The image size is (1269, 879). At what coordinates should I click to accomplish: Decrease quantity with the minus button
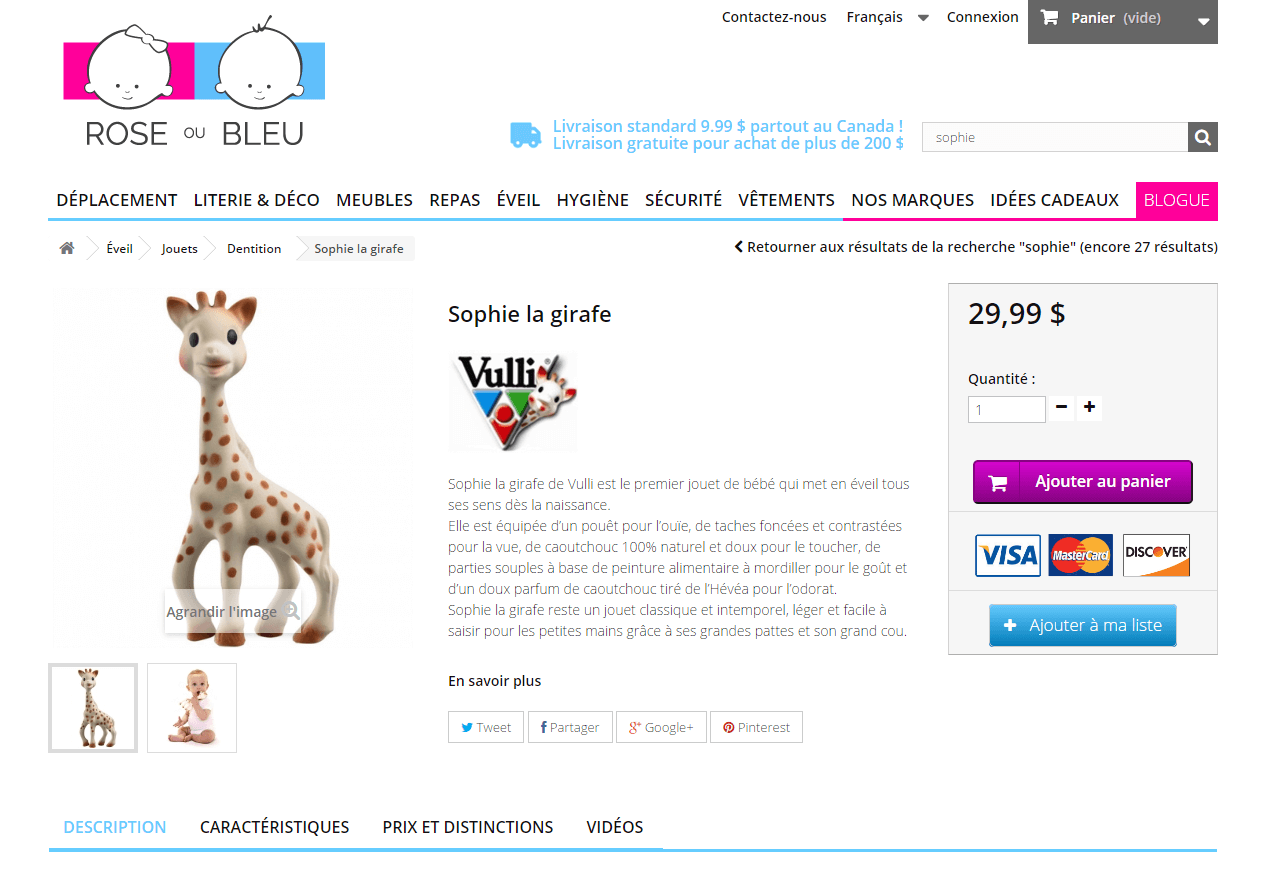click(1061, 408)
